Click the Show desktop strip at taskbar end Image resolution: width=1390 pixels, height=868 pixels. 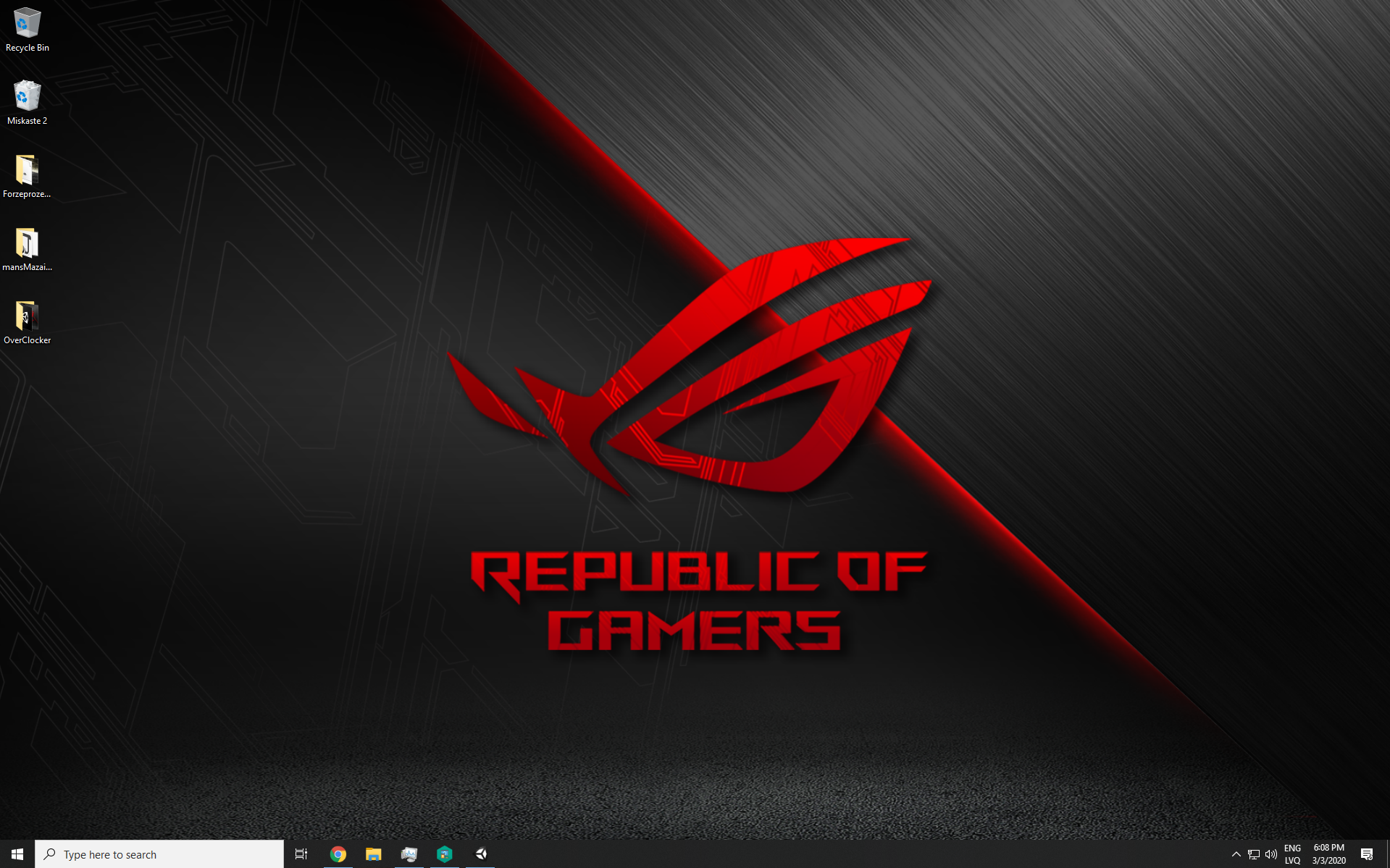click(1387, 854)
